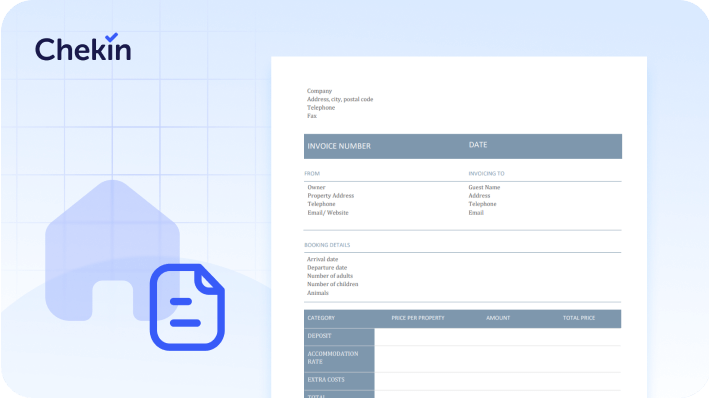
Task: Click the INVOICING TO label
Action: [x=486, y=174]
